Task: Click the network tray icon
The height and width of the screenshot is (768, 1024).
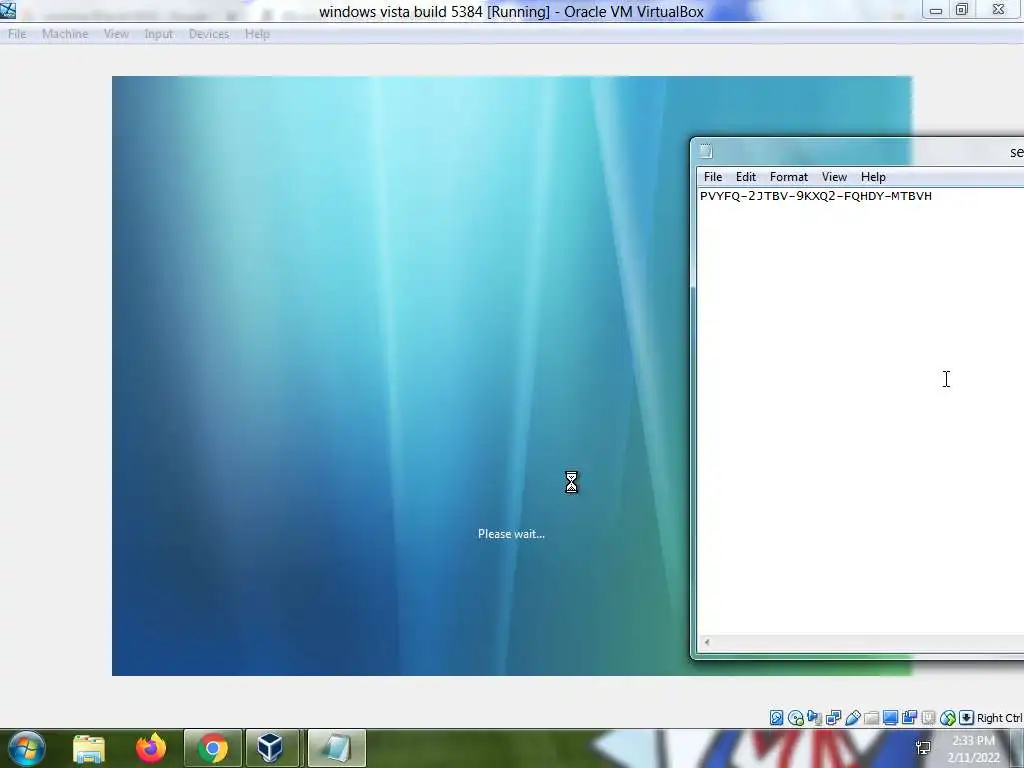Action: click(923, 748)
